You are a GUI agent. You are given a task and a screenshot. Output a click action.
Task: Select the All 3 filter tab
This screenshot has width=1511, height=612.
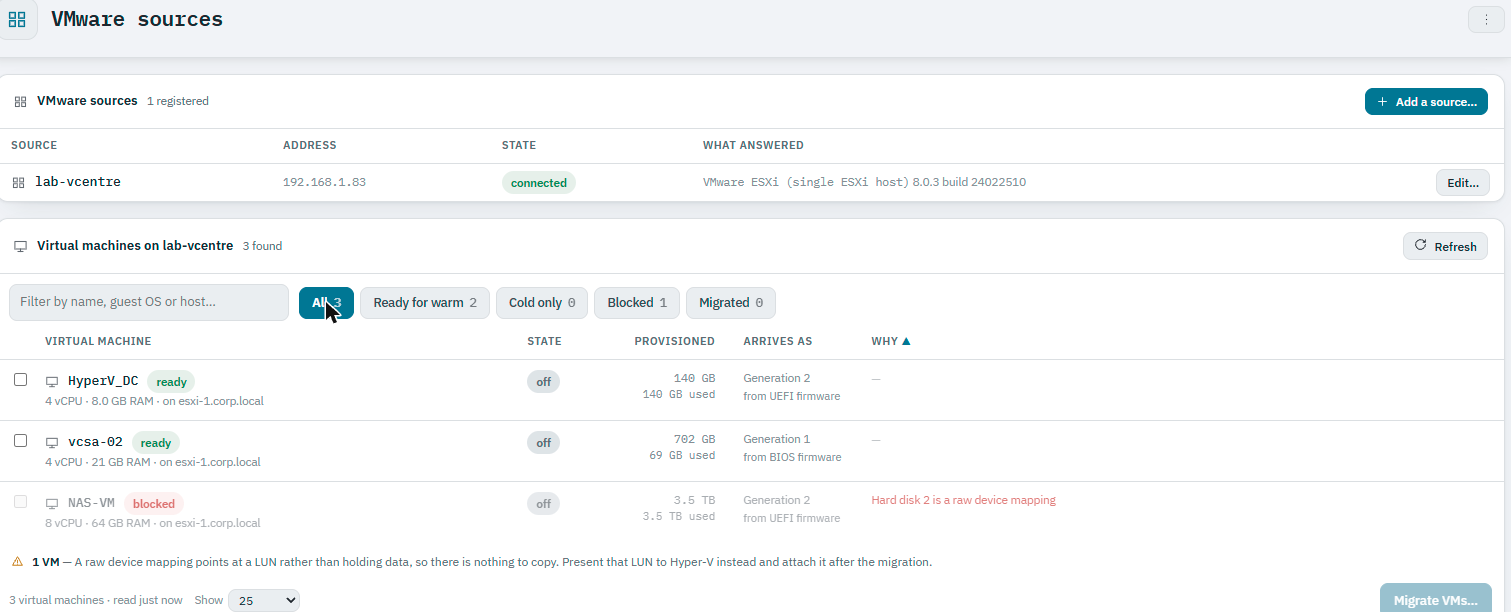(x=326, y=303)
